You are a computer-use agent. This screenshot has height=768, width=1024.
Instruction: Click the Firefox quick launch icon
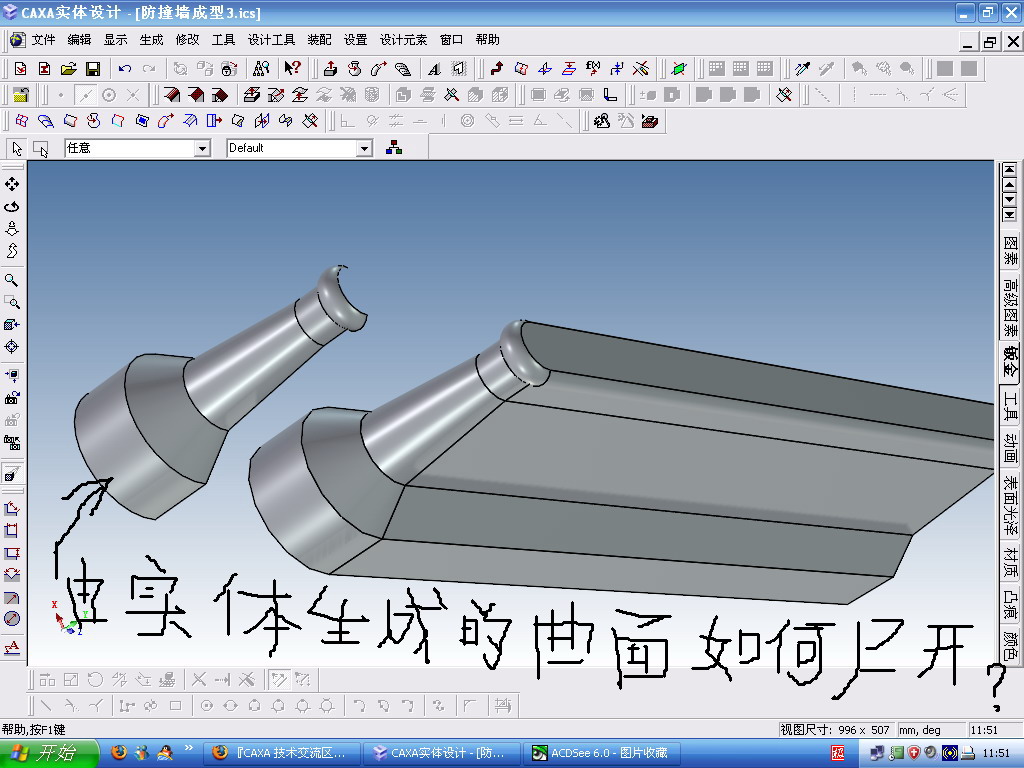click(119, 752)
